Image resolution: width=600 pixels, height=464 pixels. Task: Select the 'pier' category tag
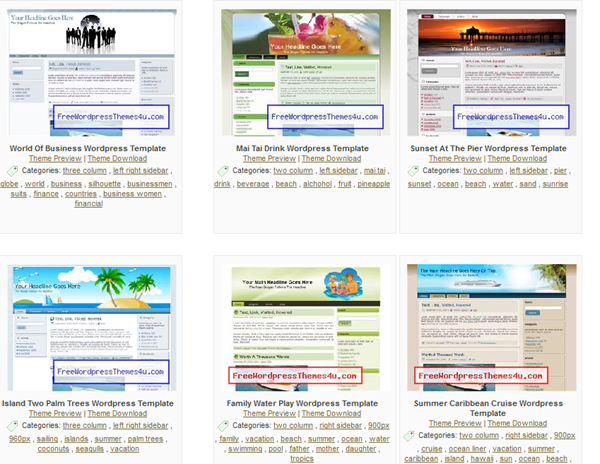(560, 171)
